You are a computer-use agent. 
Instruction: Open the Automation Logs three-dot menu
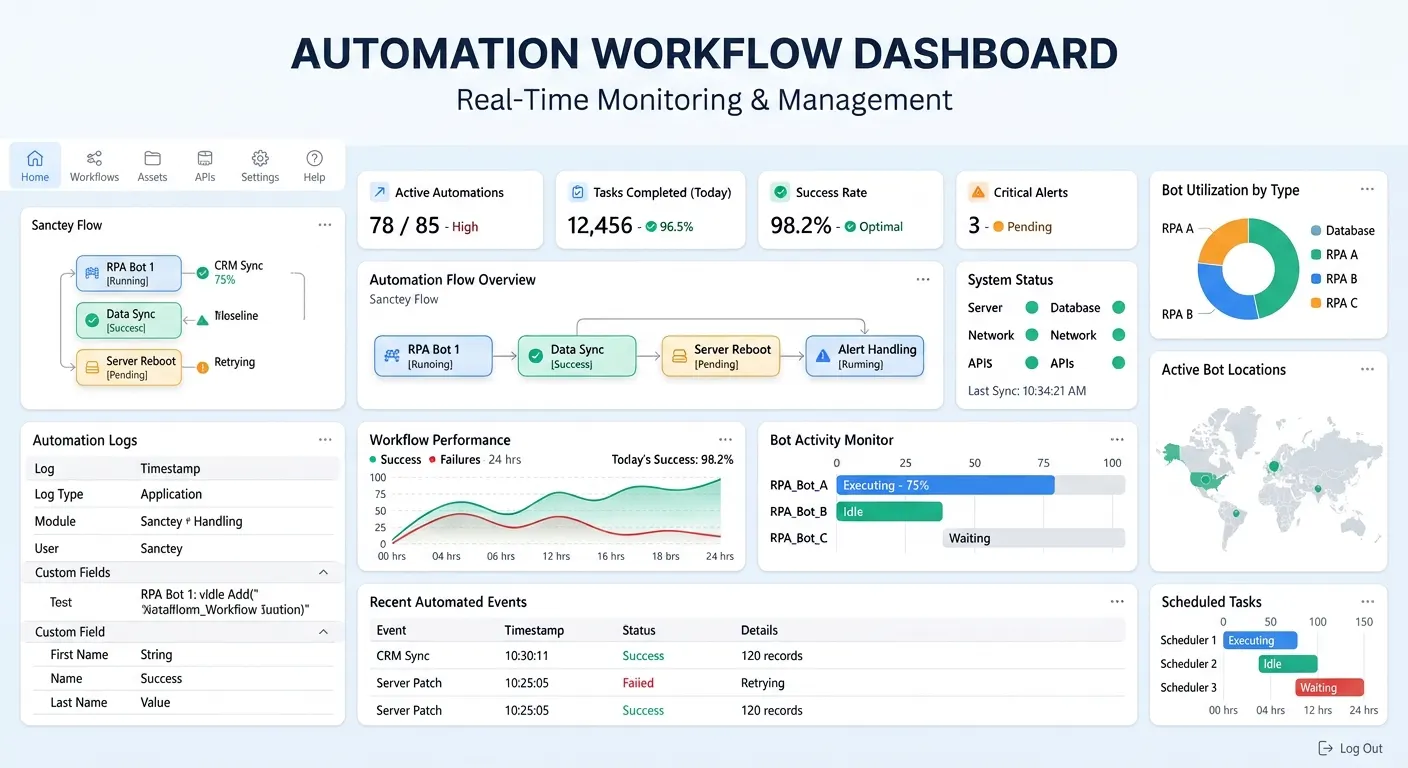click(325, 440)
